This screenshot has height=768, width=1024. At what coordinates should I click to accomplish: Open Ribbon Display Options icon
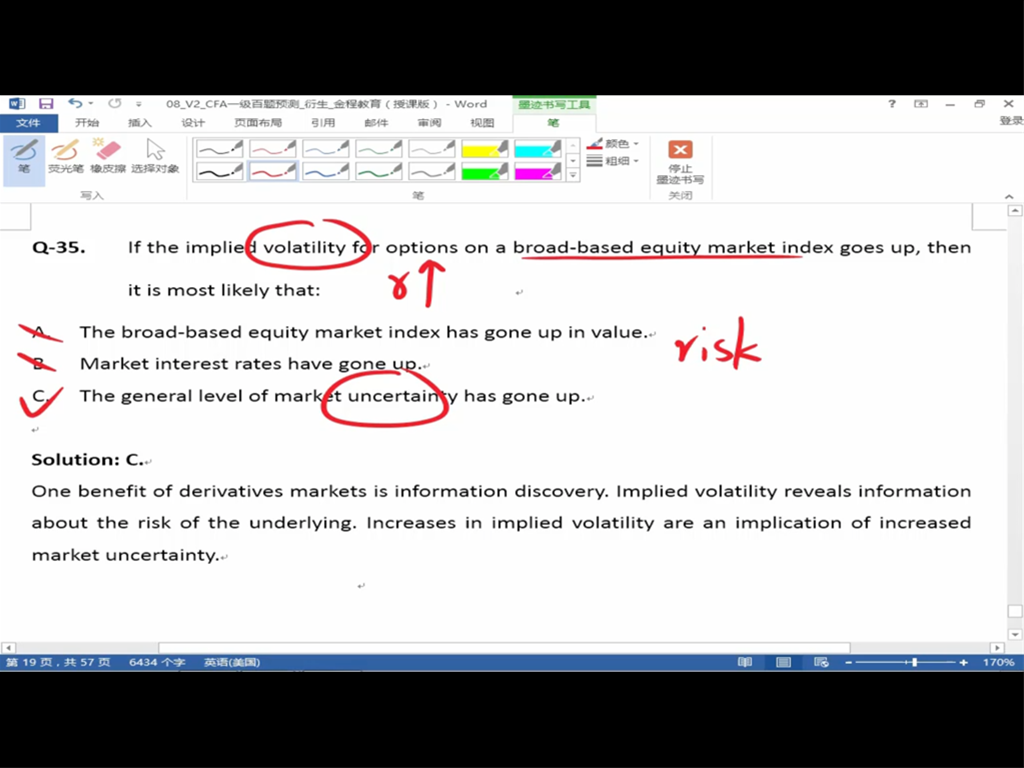921,104
